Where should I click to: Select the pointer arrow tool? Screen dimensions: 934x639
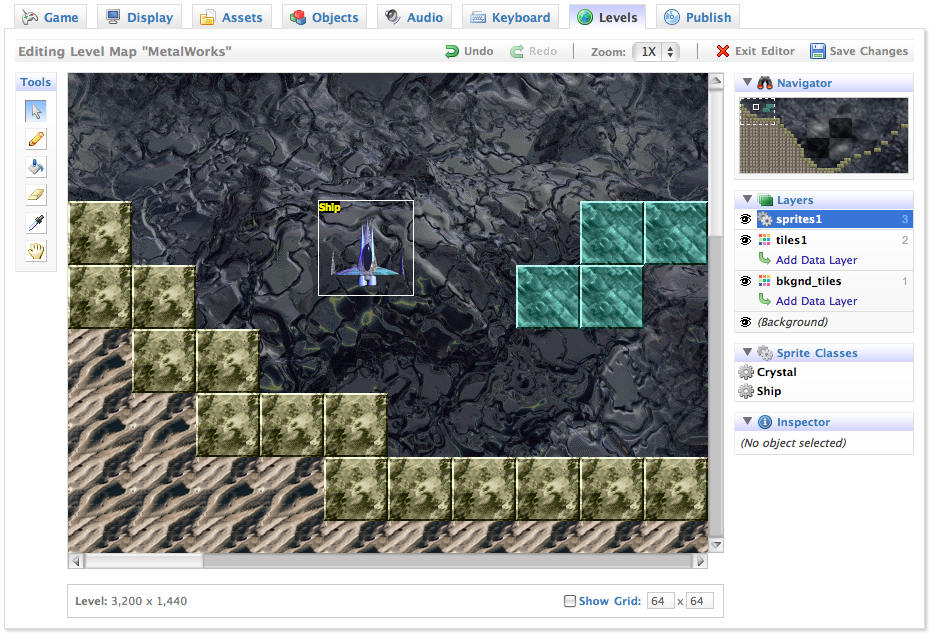pos(36,111)
